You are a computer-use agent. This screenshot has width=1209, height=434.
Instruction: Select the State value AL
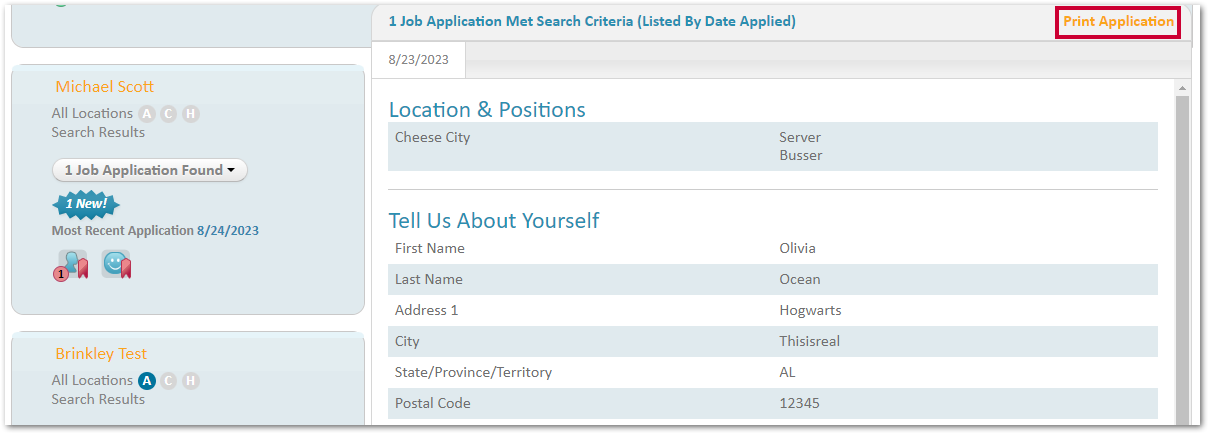point(788,372)
